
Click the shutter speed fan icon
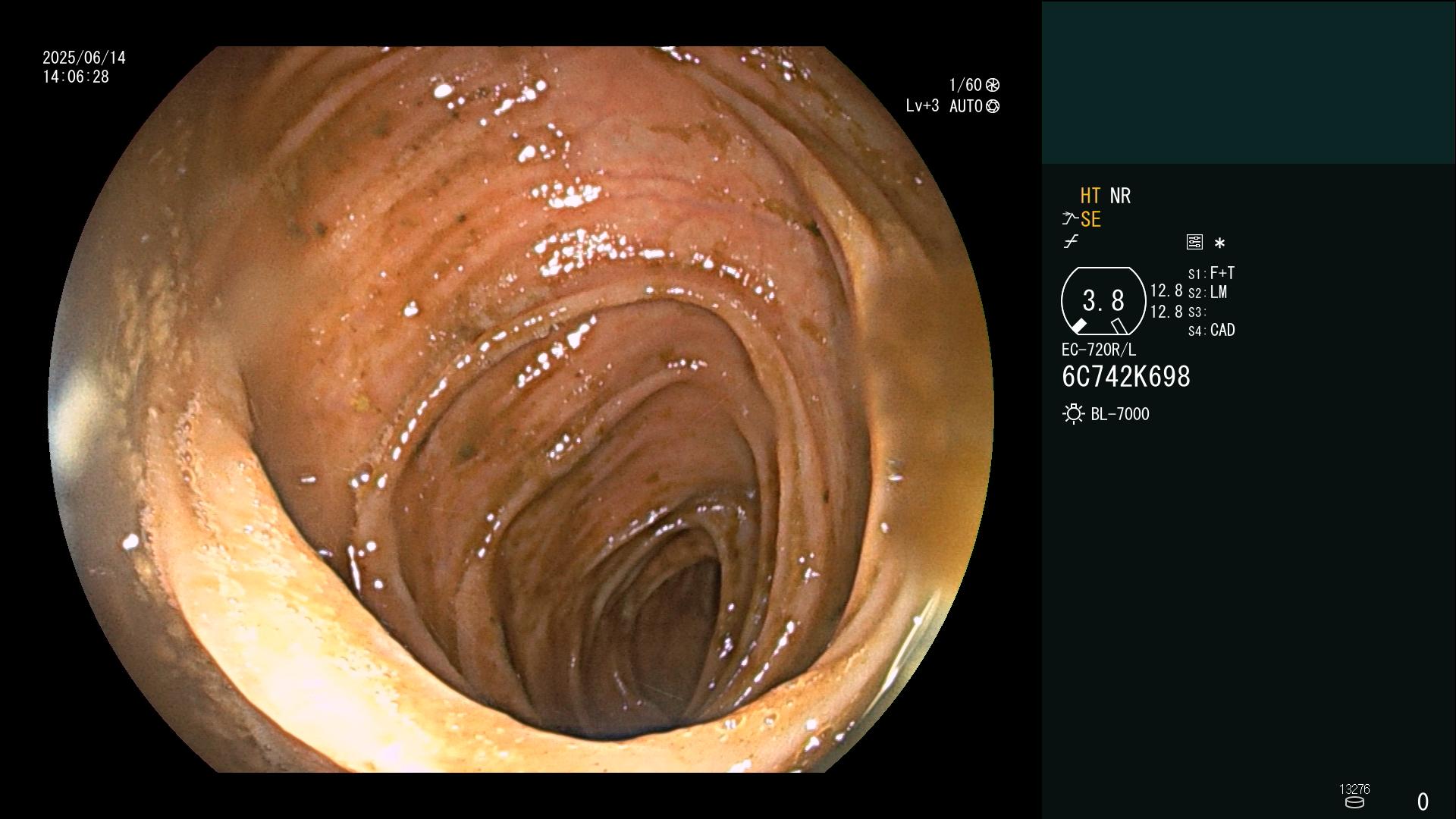pyautogui.click(x=993, y=85)
